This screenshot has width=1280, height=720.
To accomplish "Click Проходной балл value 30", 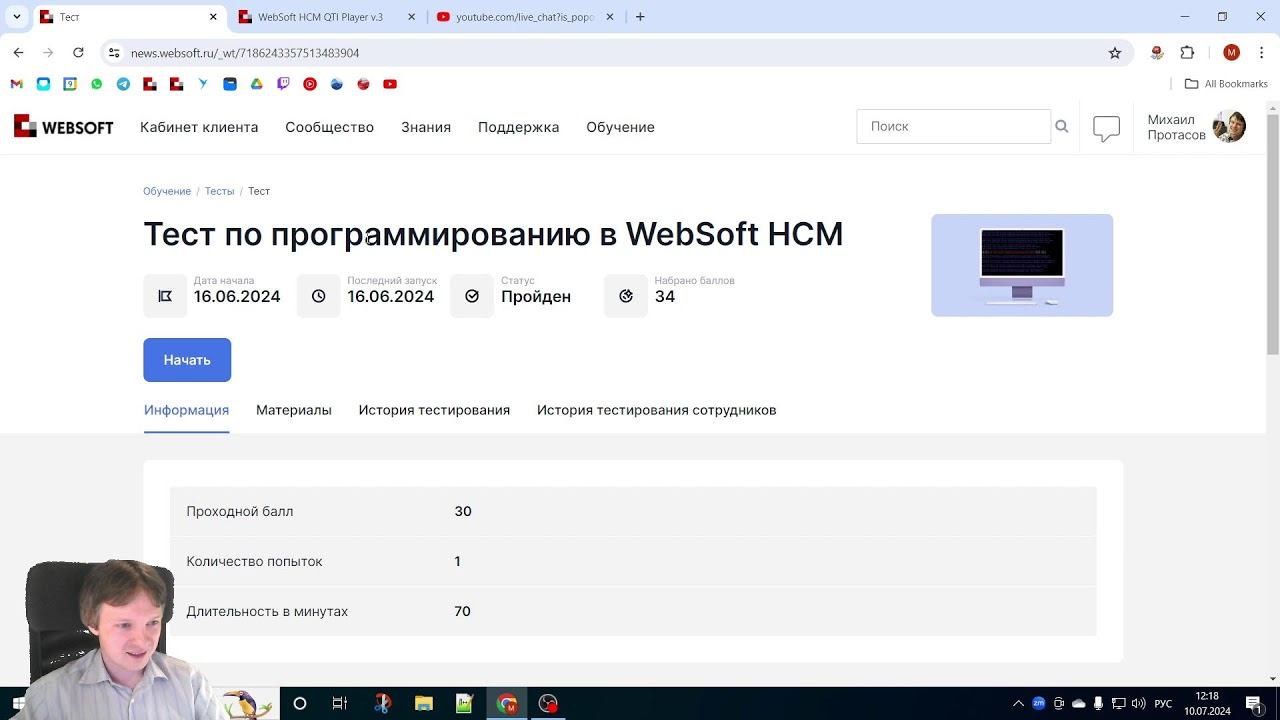I will pos(463,511).
